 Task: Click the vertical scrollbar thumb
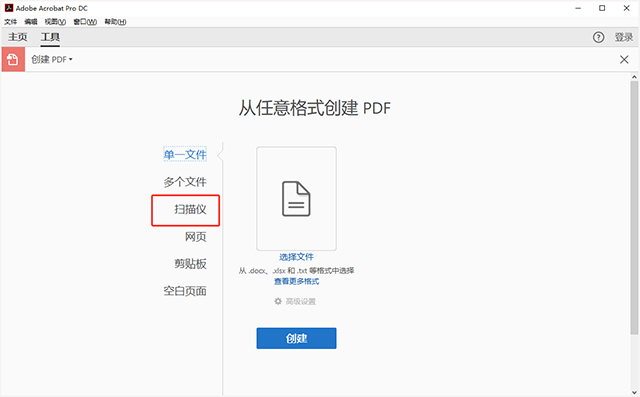click(x=634, y=207)
